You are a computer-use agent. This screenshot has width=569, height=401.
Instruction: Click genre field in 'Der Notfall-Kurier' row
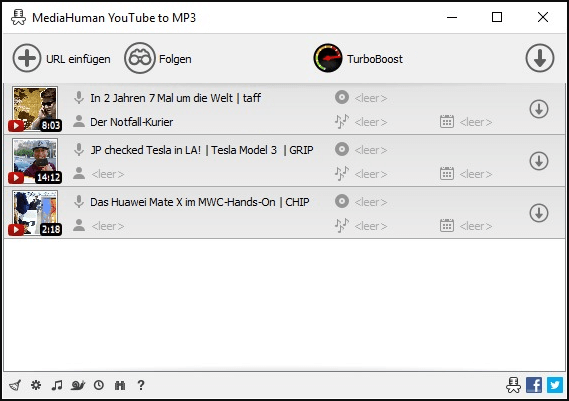[x=371, y=122]
